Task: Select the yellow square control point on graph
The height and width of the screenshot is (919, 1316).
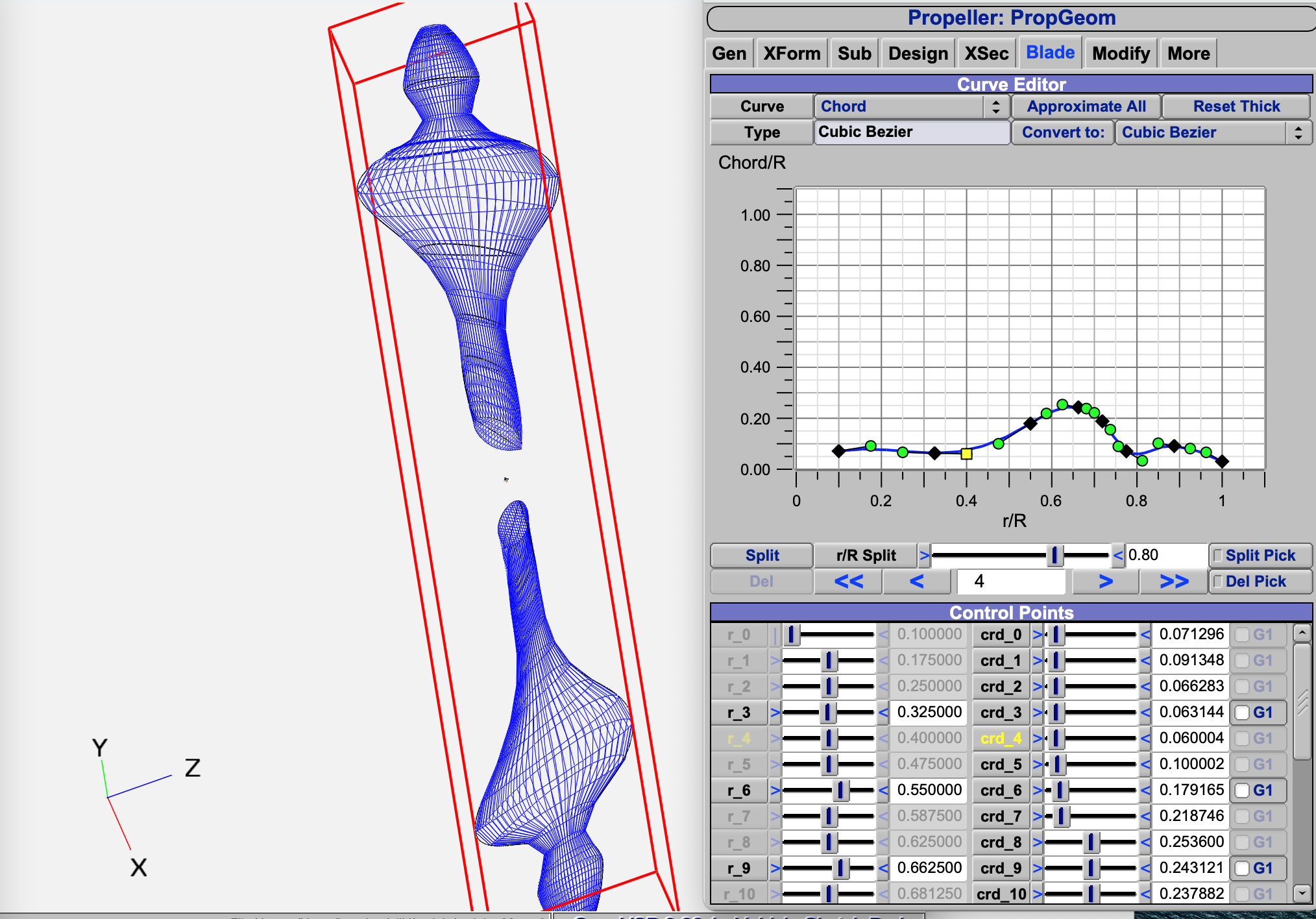Action: click(966, 454)
